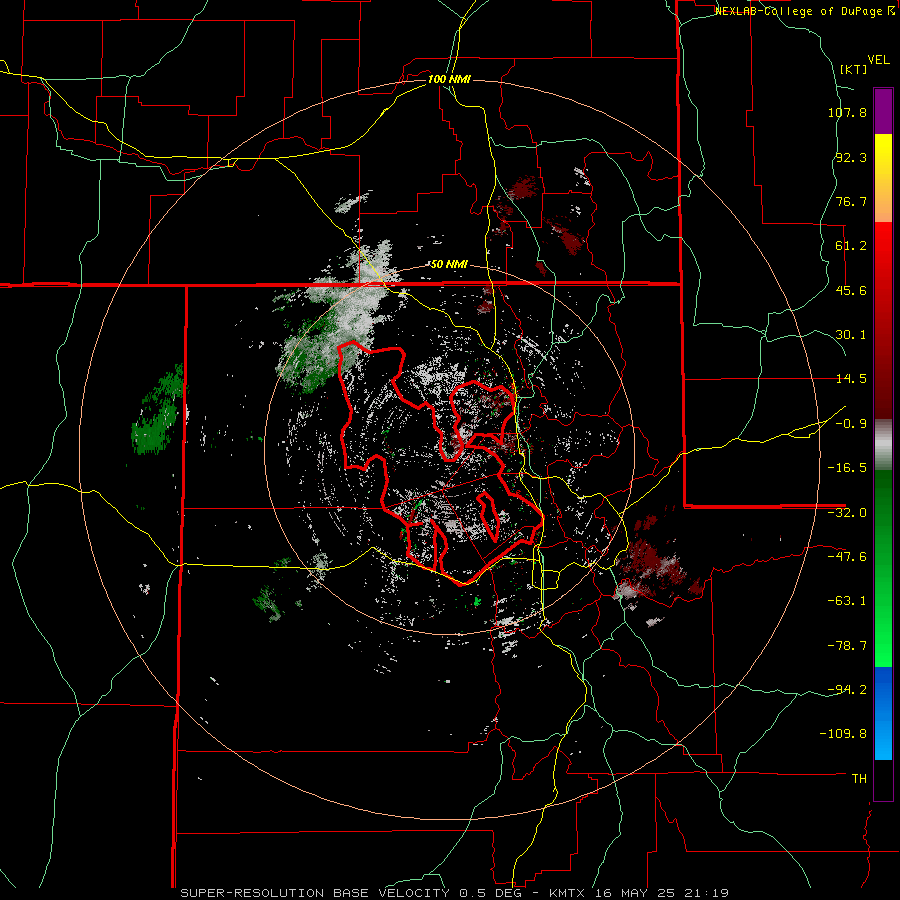Viewport: 900px width, 900px height.
Task: Click the blue segment of the velocity color bar
Action: [x=883, y=713]
